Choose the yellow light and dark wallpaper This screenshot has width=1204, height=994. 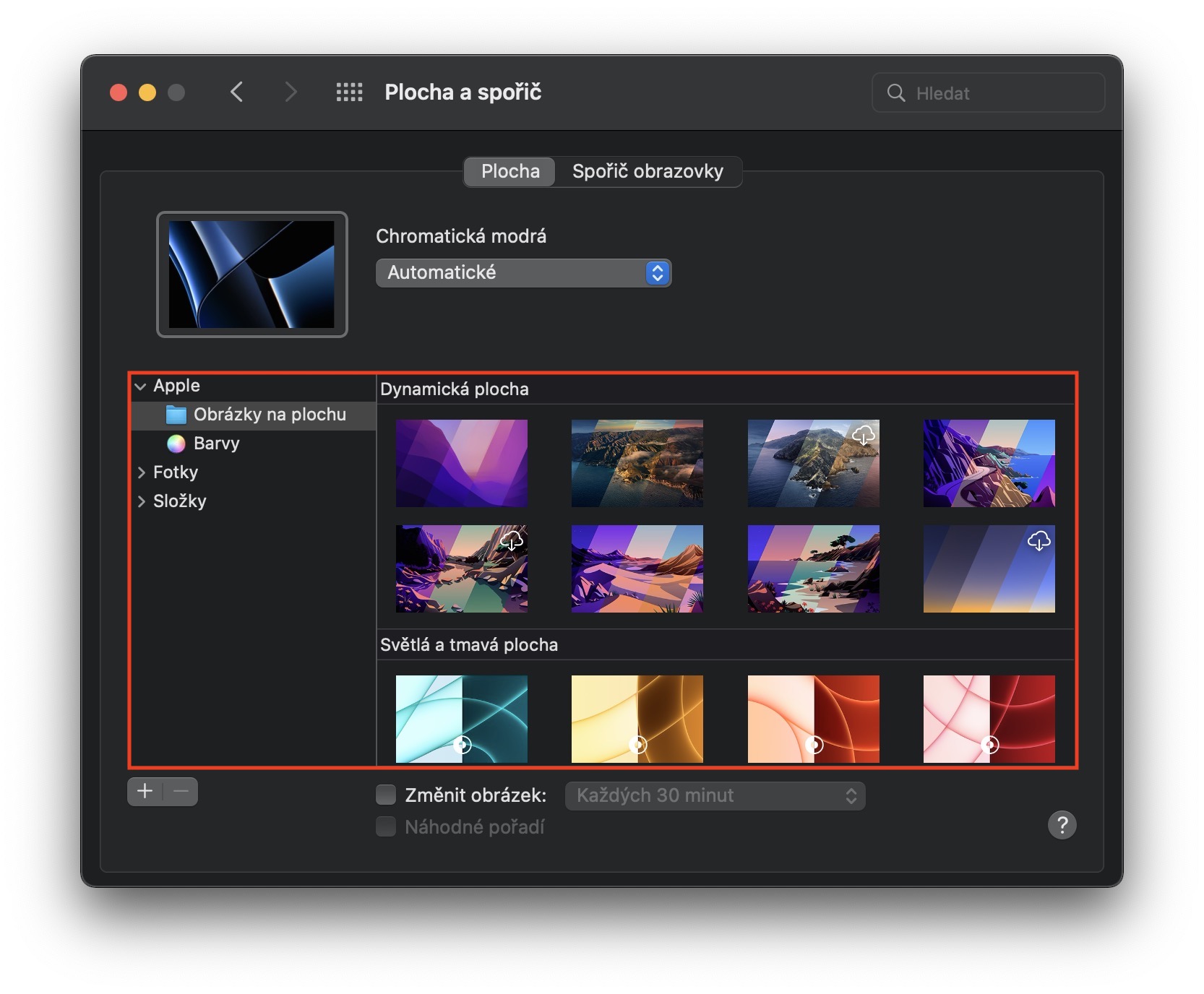[x=637, y=719]
